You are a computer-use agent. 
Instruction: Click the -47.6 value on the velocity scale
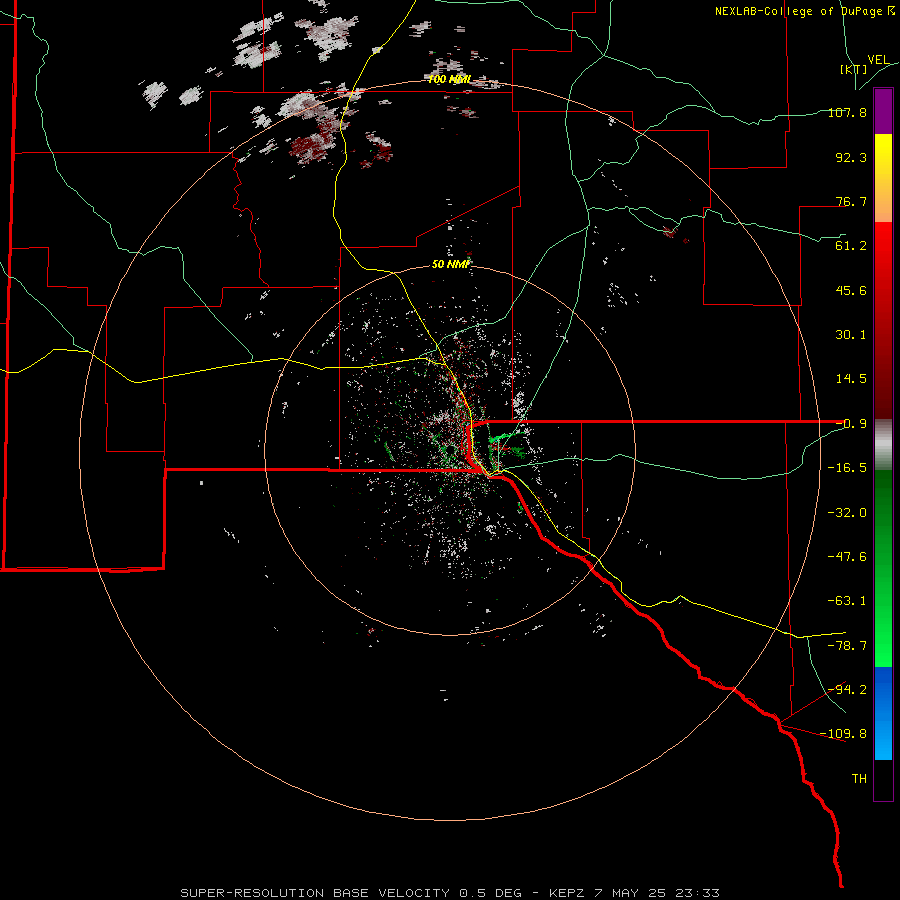847,557
